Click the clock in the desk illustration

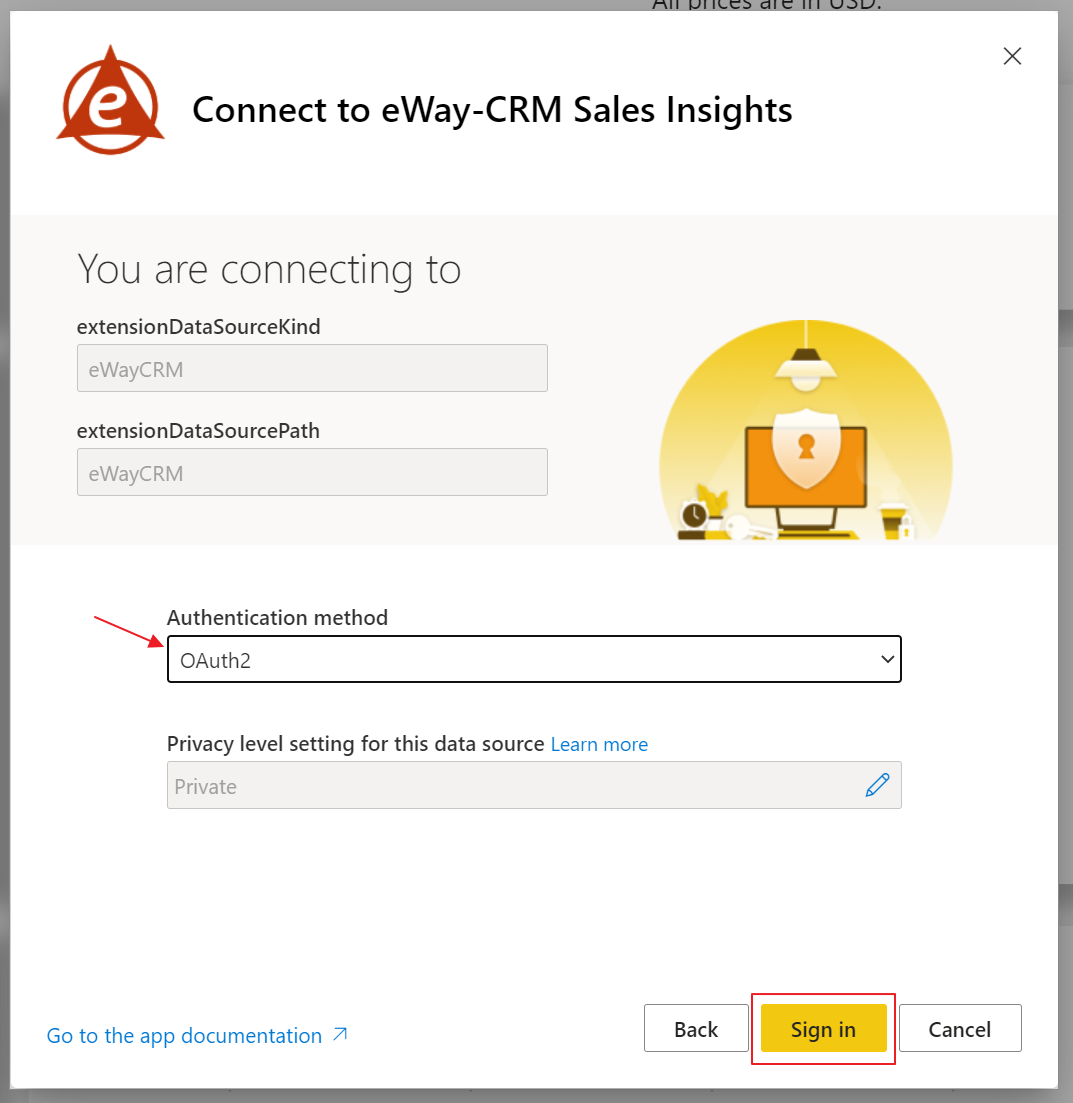tap(694, 515)
